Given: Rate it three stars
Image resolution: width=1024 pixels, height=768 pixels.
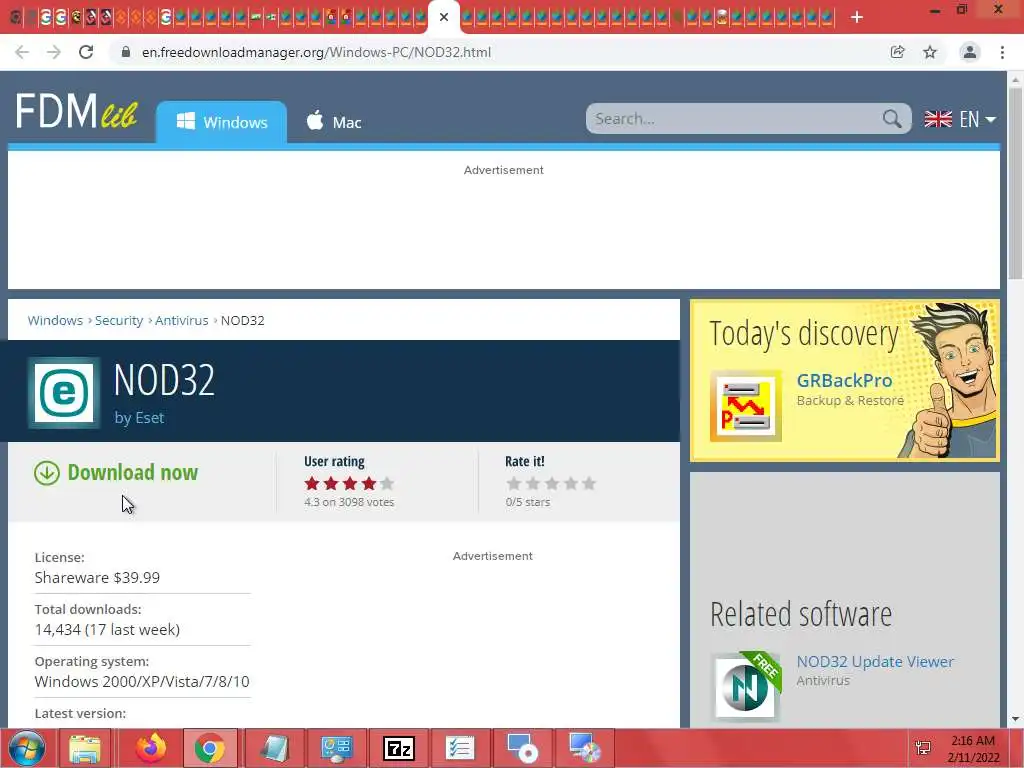Looking at the screenshot, I should [552, 483].
